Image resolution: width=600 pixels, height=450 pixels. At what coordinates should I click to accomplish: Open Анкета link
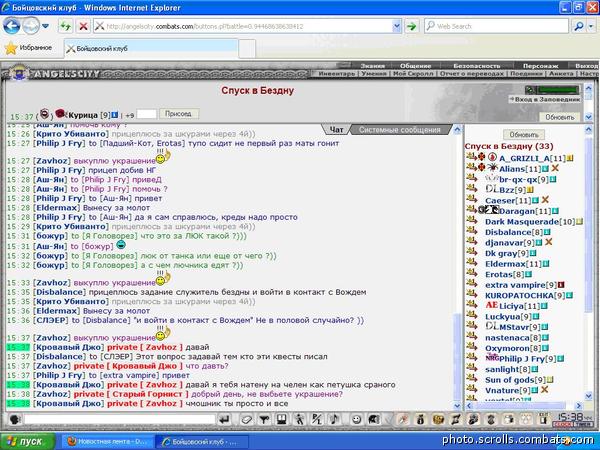pos(561,73)
